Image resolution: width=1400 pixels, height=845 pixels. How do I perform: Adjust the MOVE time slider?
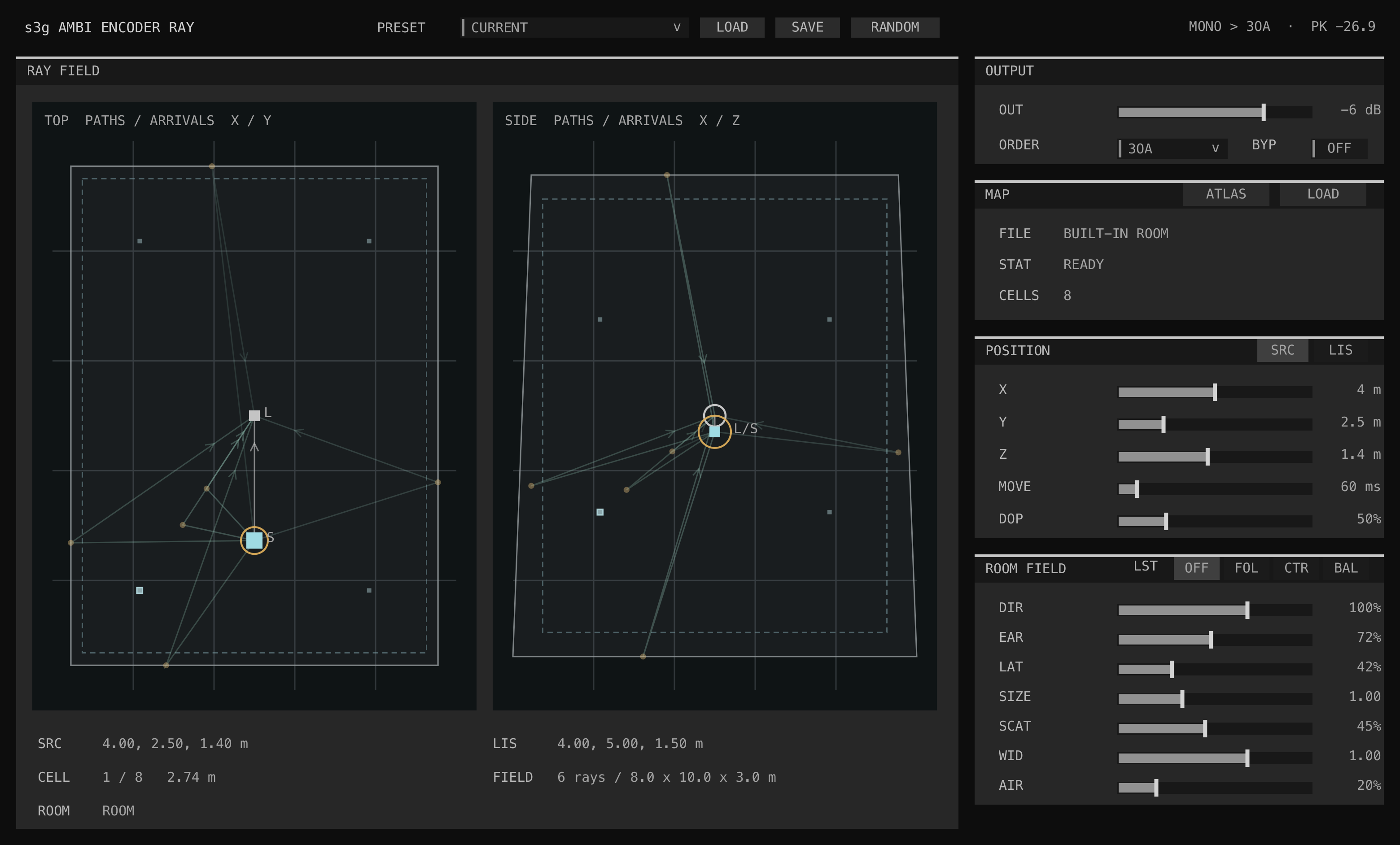(x=1215, y=489)
